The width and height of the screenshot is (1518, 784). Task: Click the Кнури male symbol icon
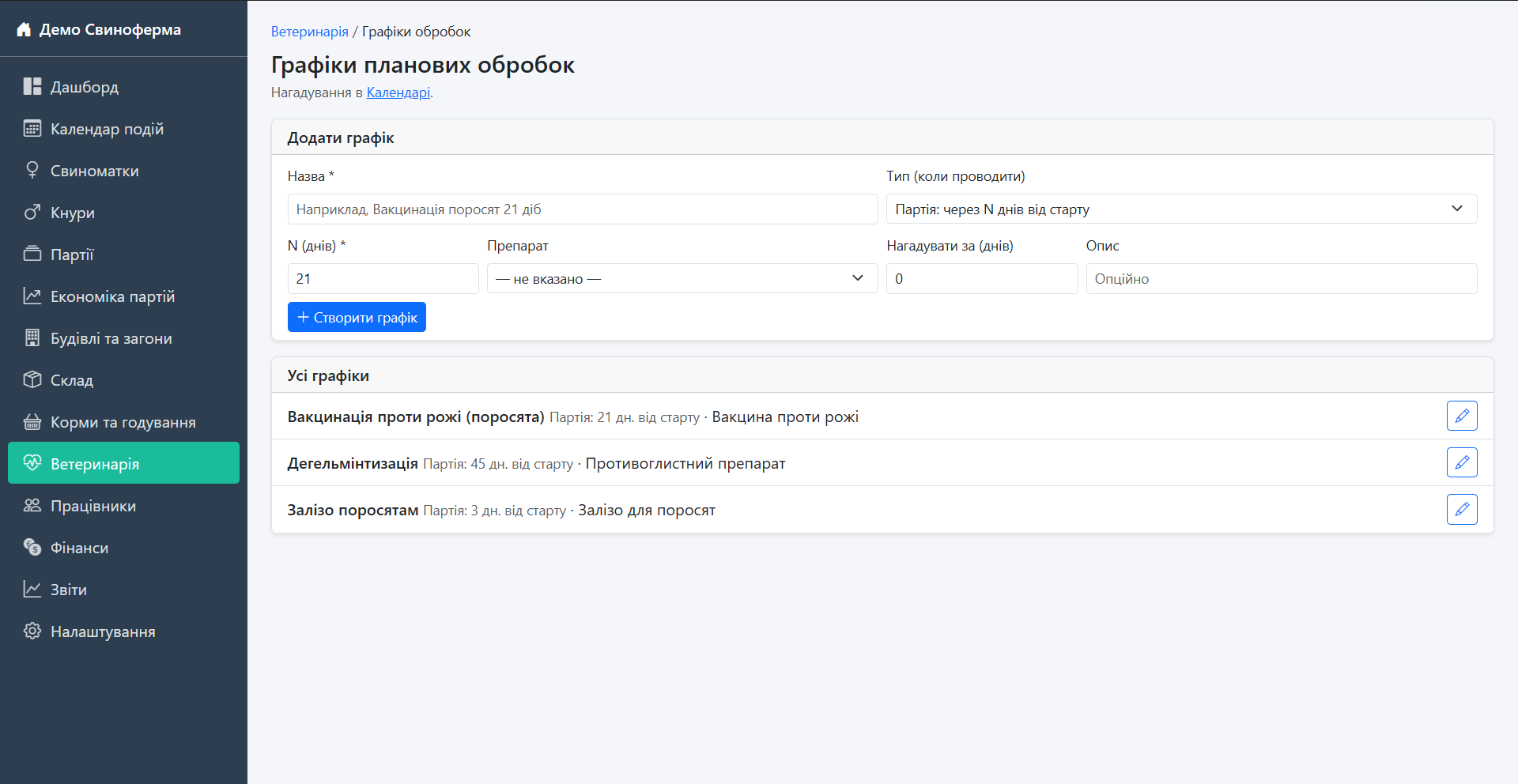[32, 213]
